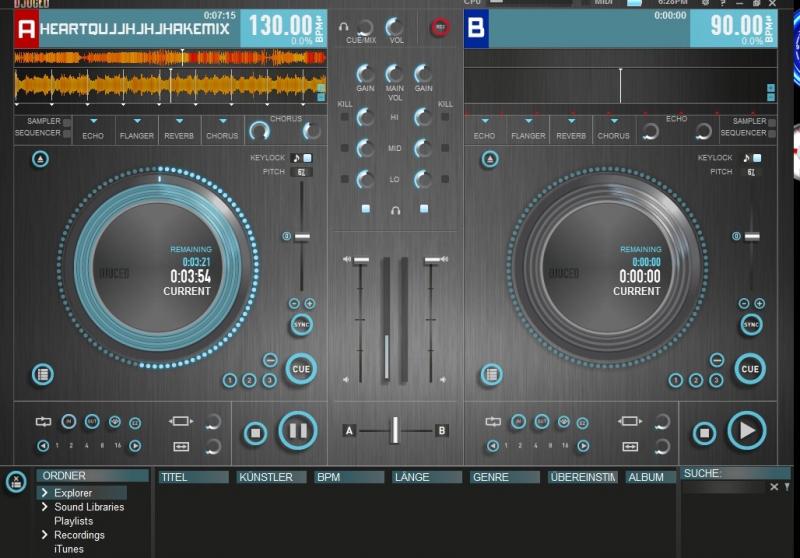The image size is (800, 558).
Task: Trigger hot cue 3 on deck B
Action: click(x=716, y=380)
